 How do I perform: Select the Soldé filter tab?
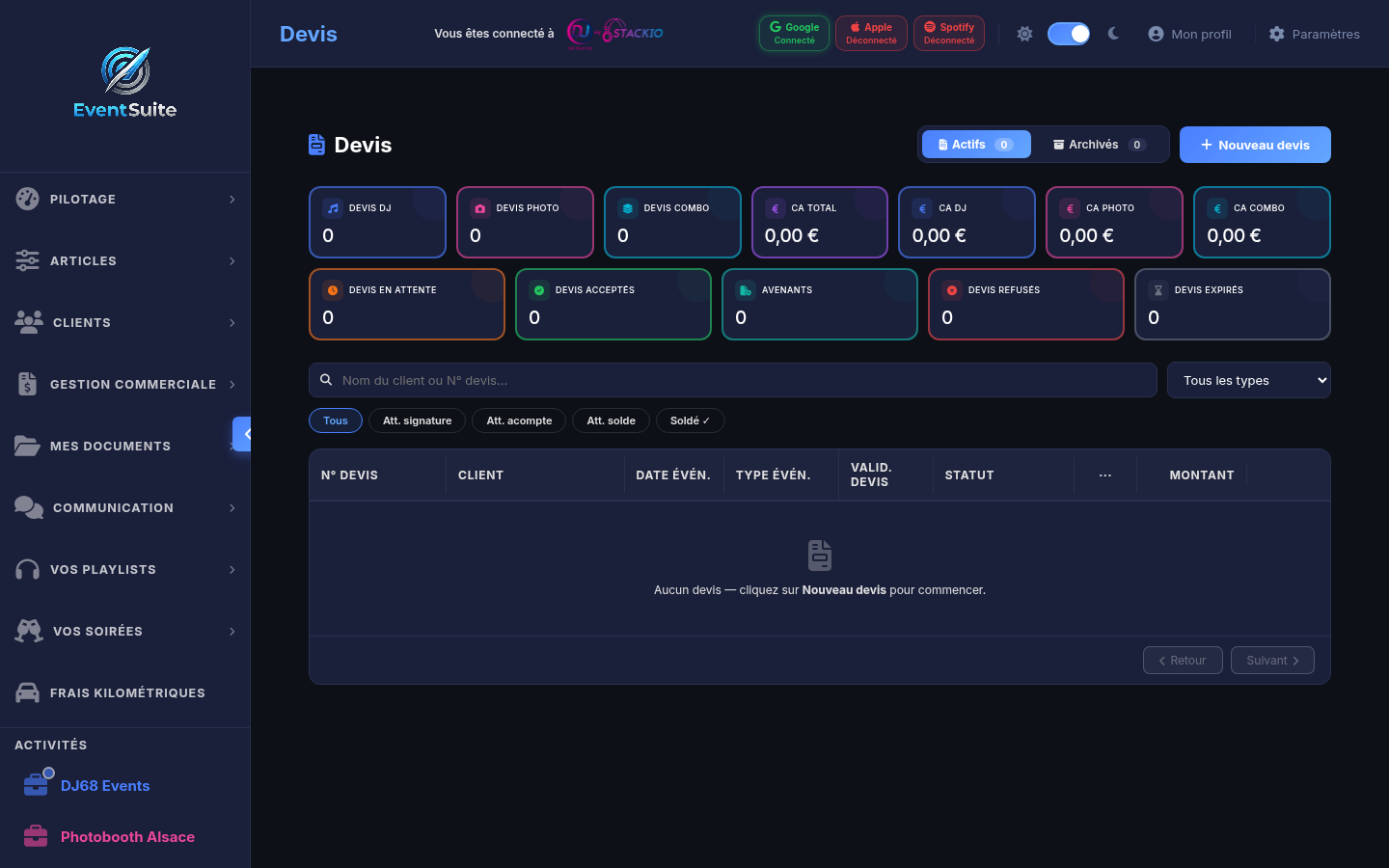(x=691, y=420)
